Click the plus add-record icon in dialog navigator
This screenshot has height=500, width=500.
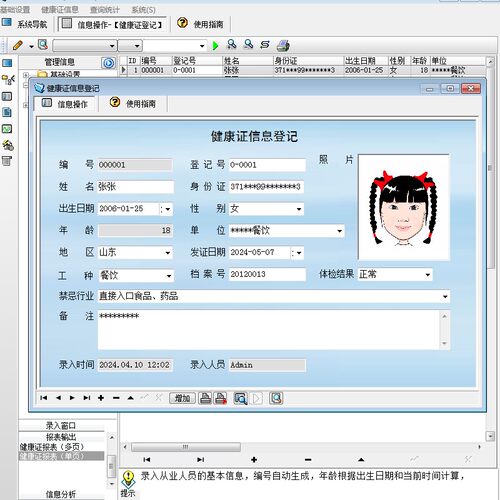(x=101, y=398)
